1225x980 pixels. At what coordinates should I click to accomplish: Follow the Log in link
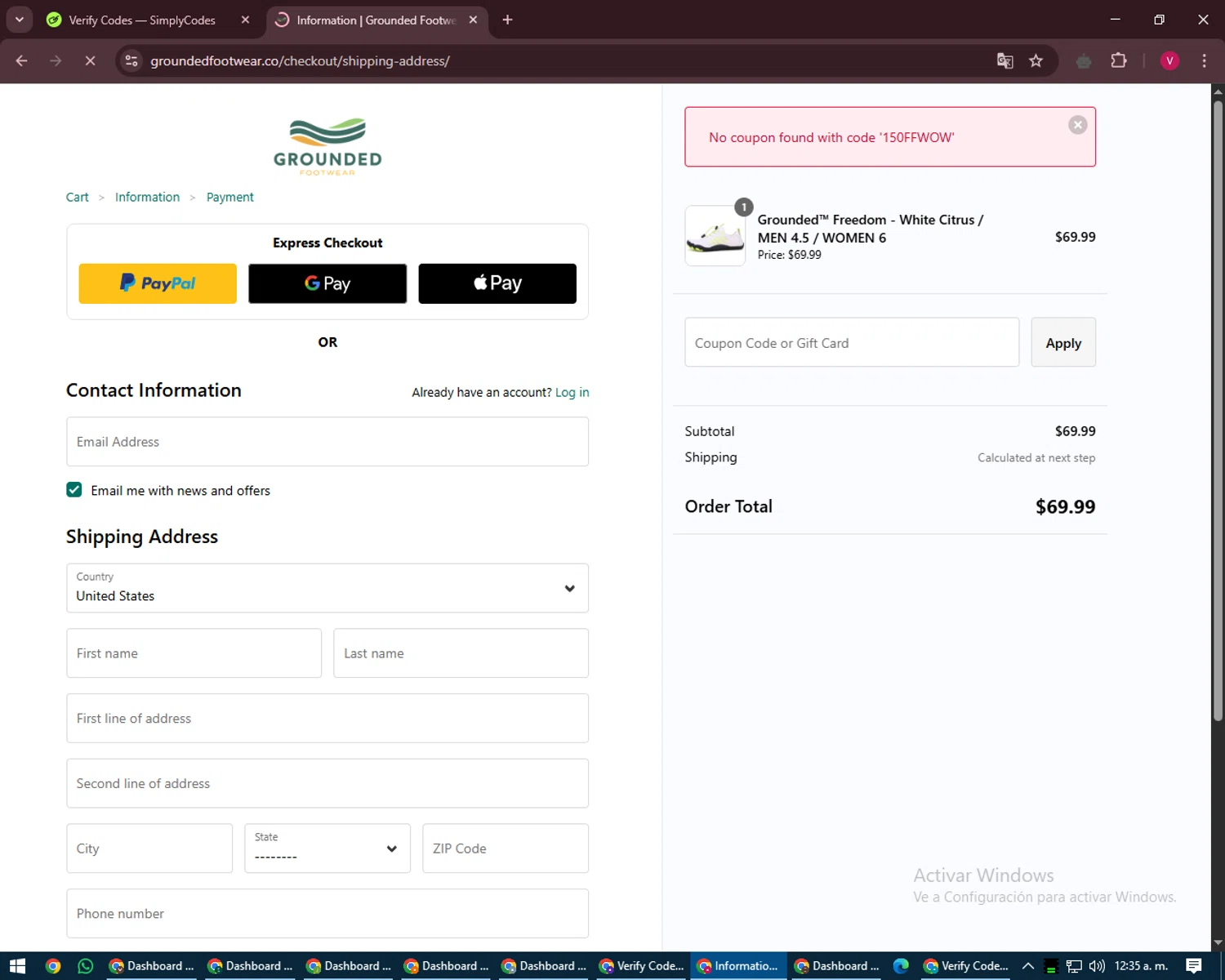click(x=572, y=392)
